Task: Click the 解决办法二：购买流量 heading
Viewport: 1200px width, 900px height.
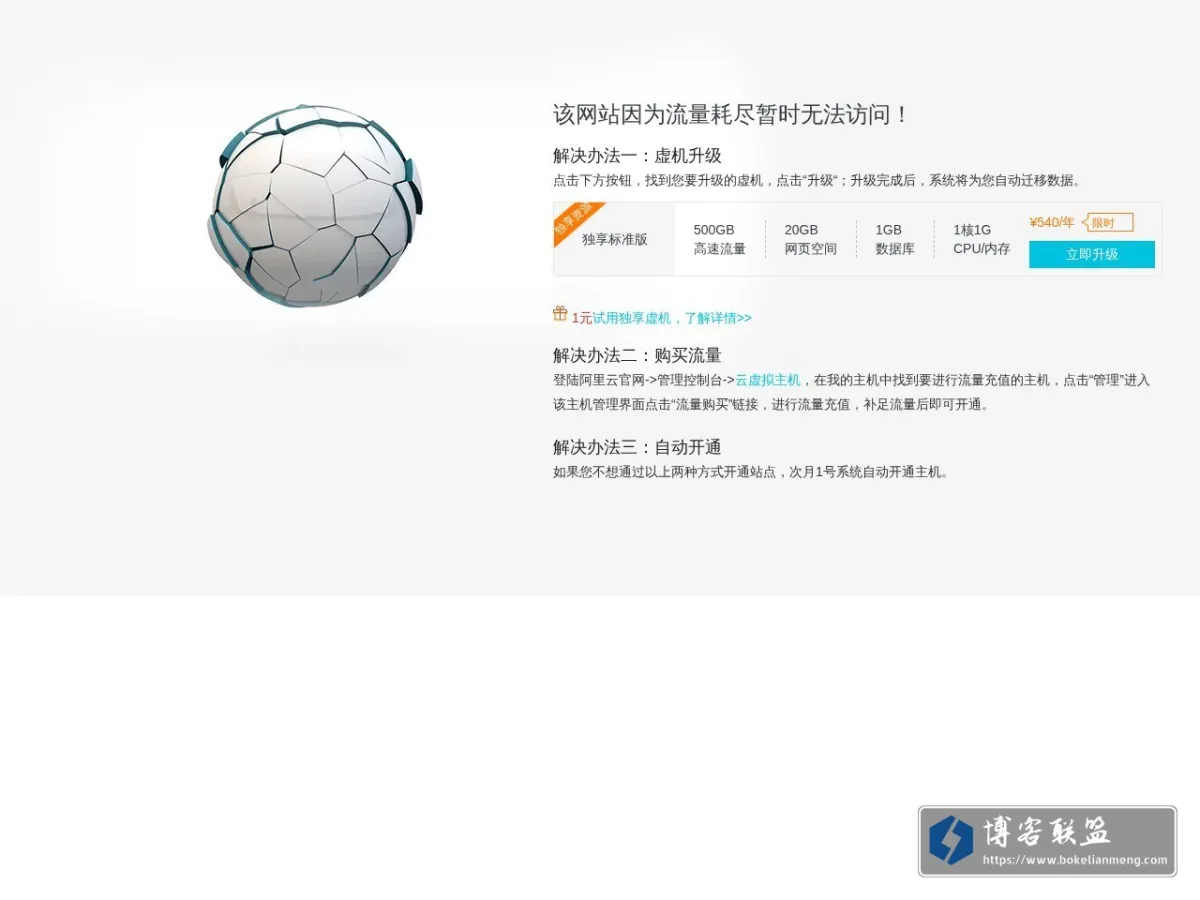Action: (637, 355)
